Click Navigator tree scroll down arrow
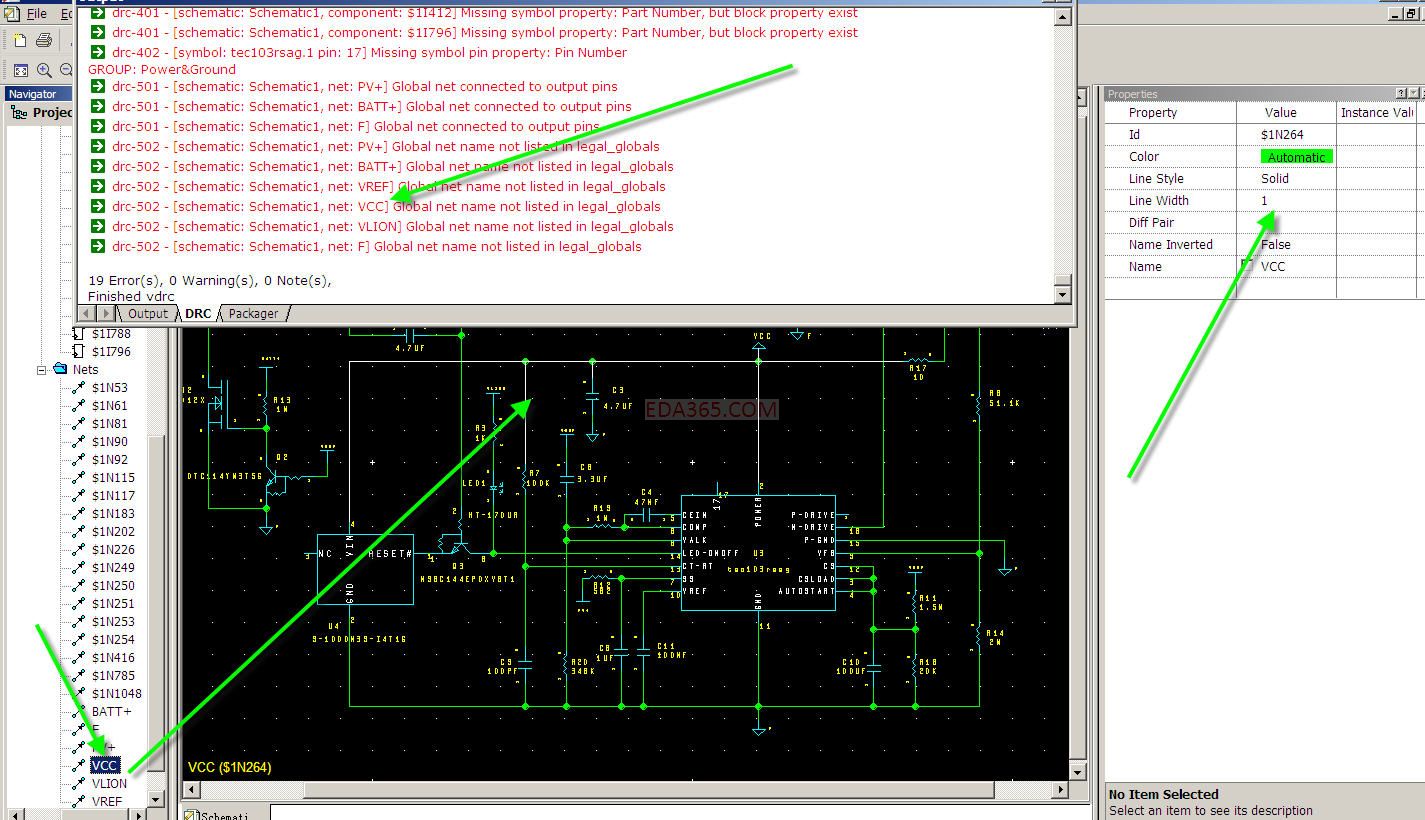Screen dimensions: 1425x820 tap(156, 799)
